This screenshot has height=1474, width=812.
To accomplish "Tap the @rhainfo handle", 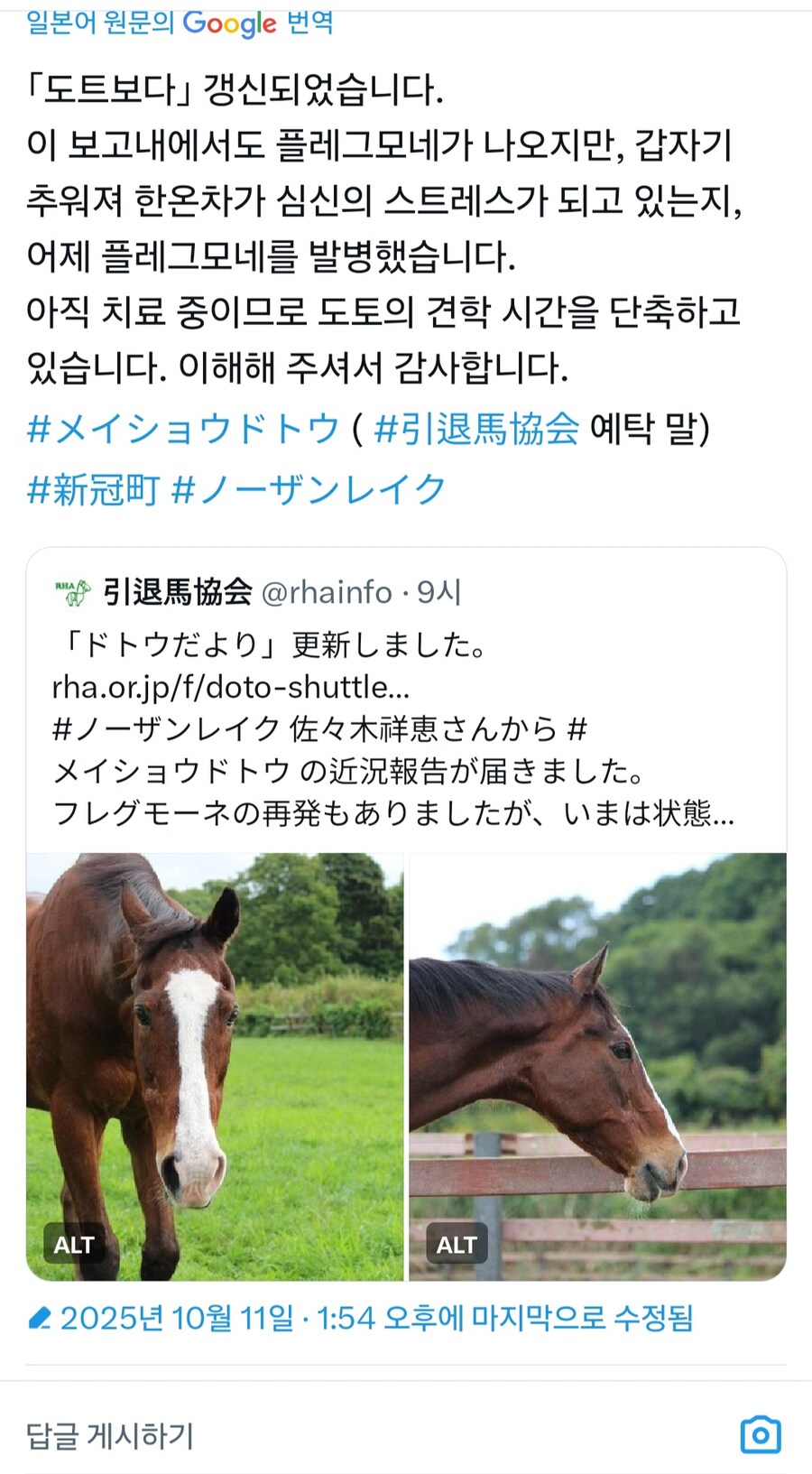I will point(327,592).
